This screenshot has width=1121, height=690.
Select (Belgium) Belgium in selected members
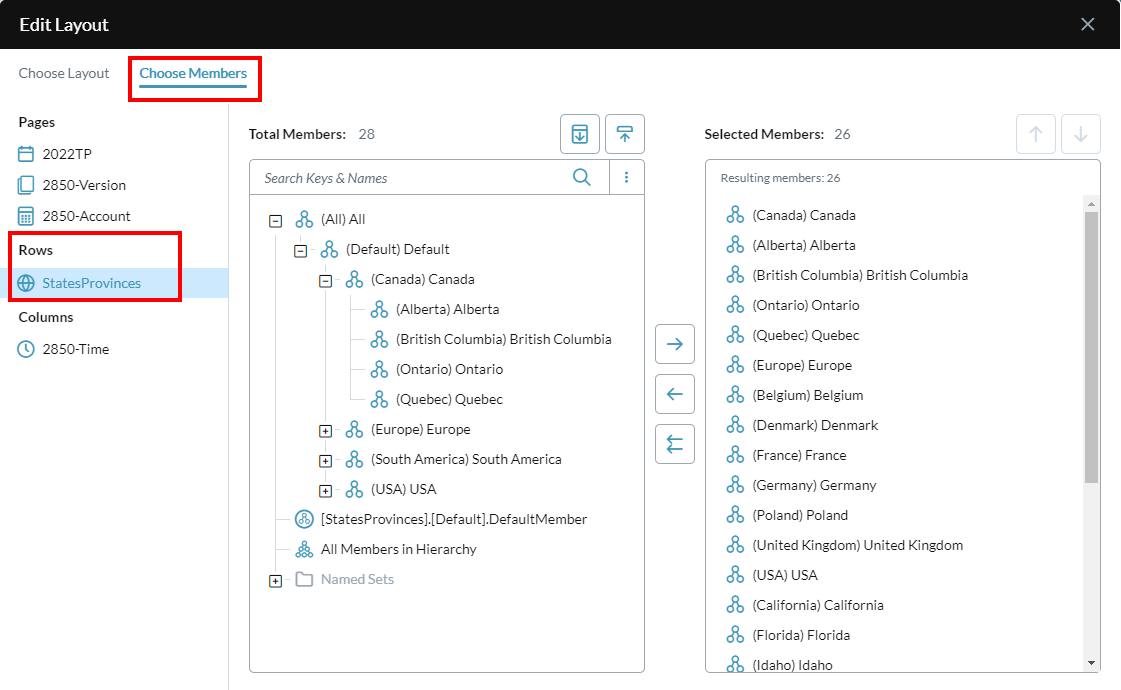[807, 395]
